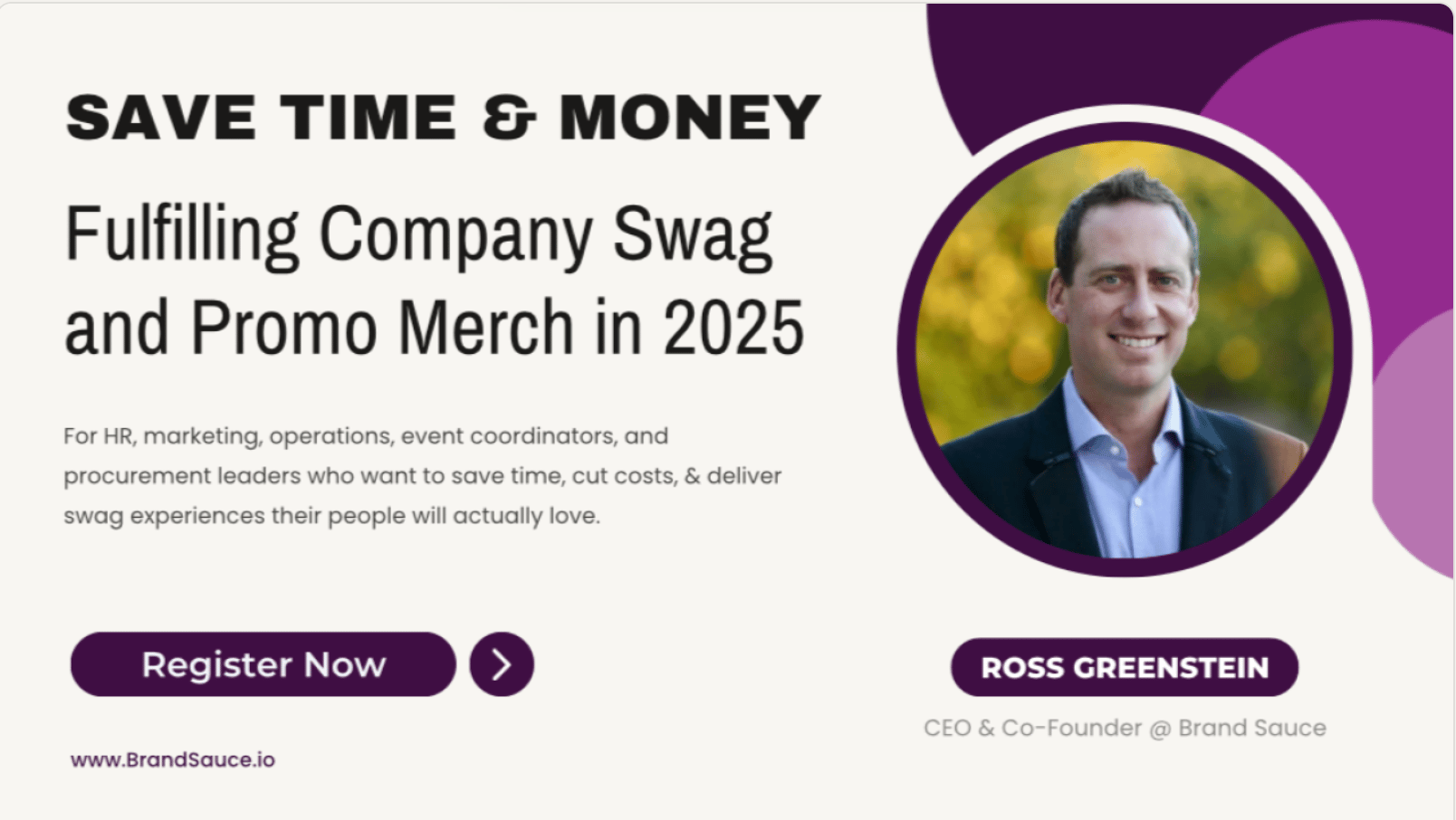This screenshot has width=1456, height=820.
Task: Click Ross Greenstein's headshot photo
Action: (x=1125, y=348)
